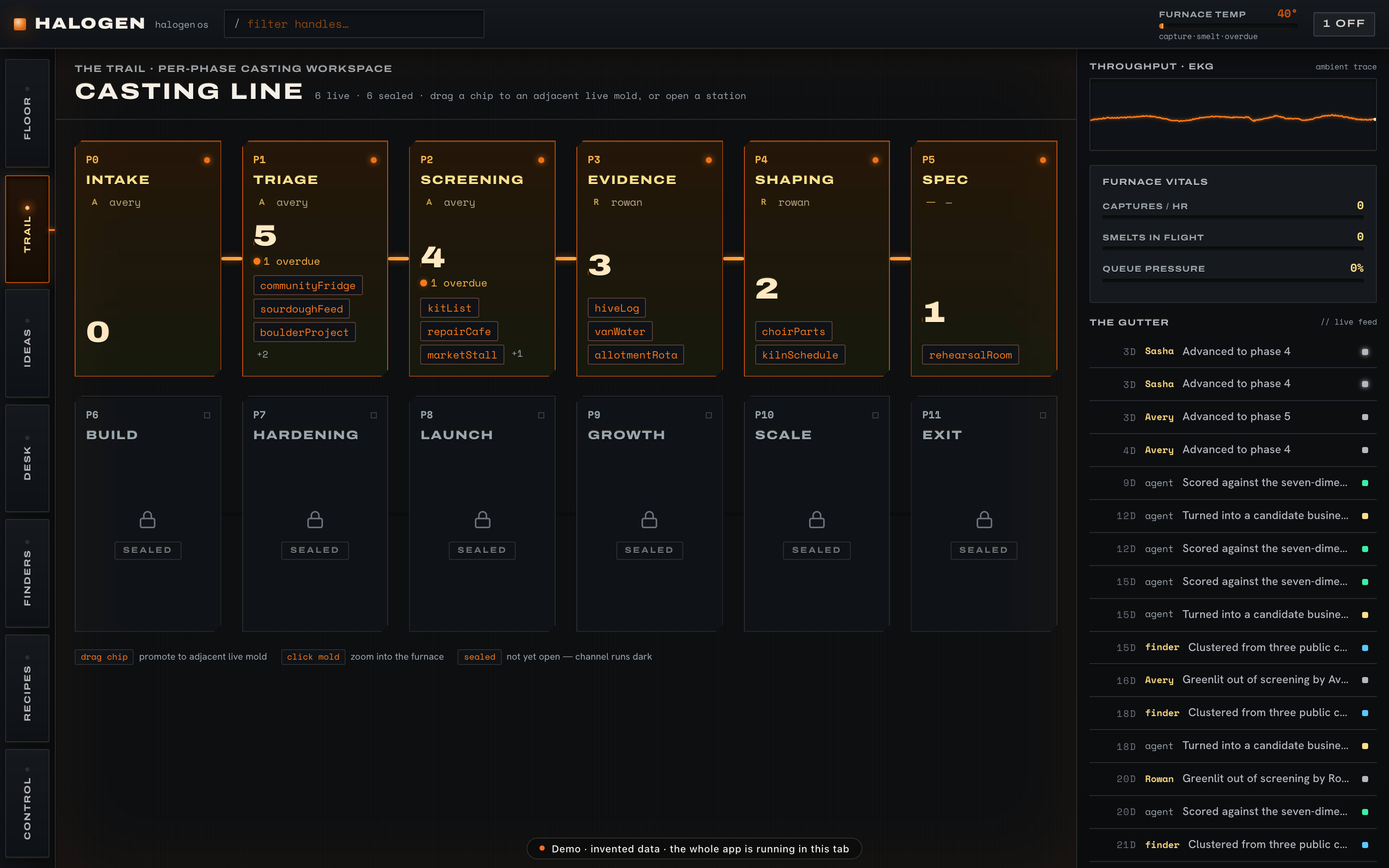Screen dimensions: 1389x868
Task: Click avery owner badge in Intake
Action: click(95, 202)
